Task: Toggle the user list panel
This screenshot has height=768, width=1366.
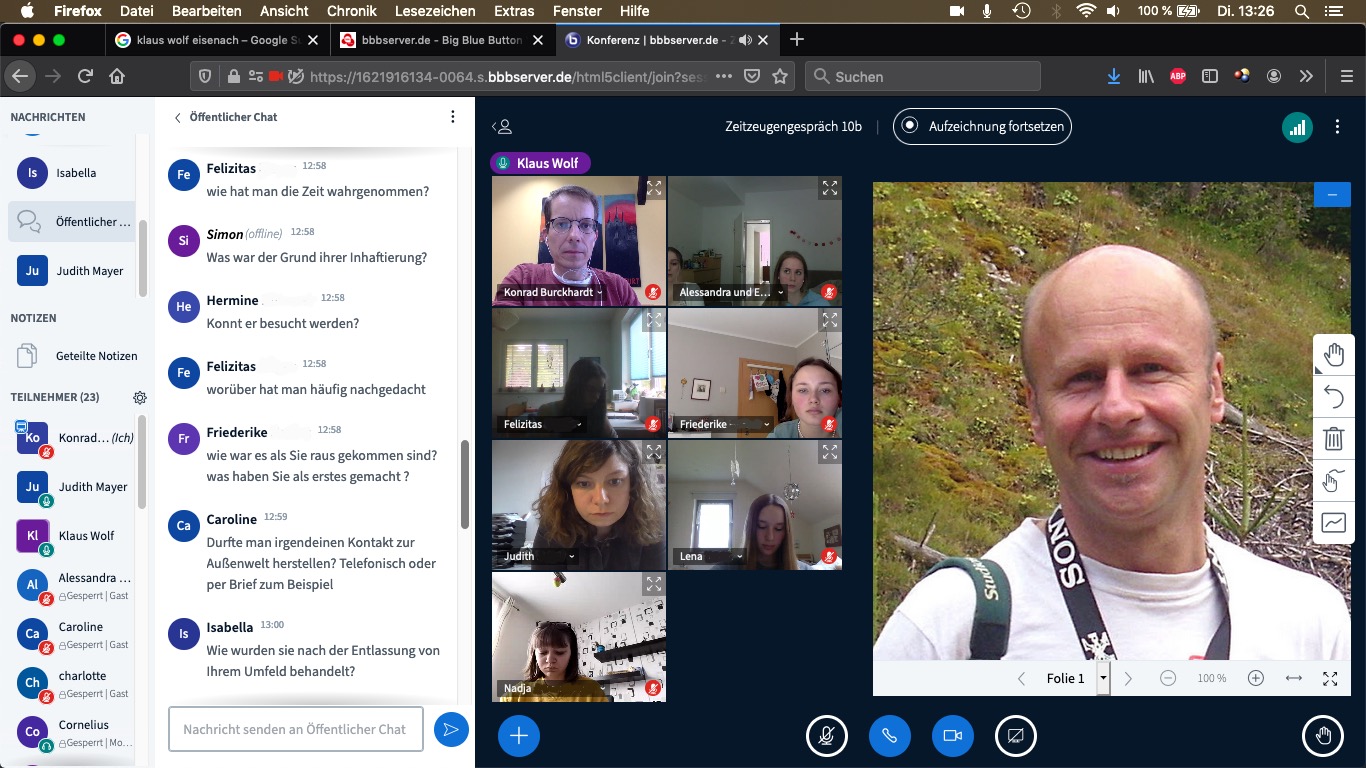Action: [502, 127]
